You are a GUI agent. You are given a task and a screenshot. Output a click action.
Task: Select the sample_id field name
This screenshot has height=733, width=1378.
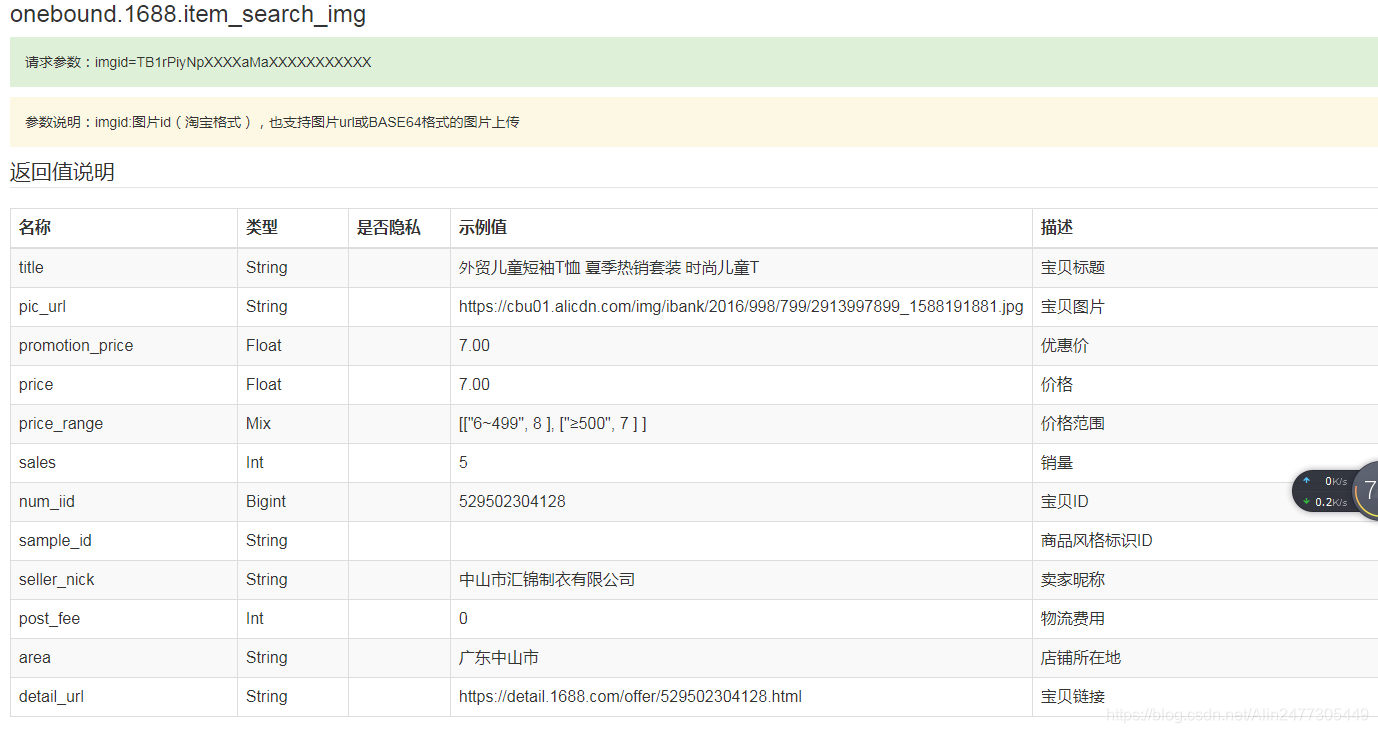[x=55, y=540]
